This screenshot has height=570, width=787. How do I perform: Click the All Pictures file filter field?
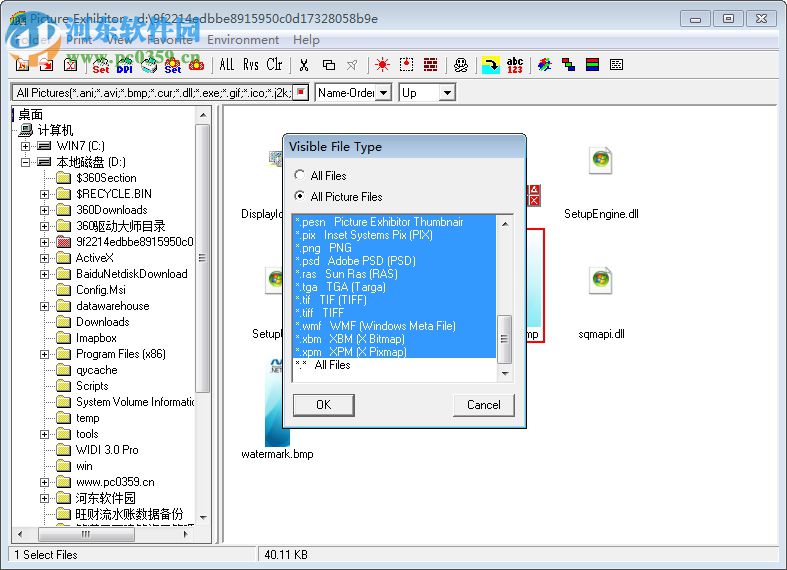coord(152,93)
